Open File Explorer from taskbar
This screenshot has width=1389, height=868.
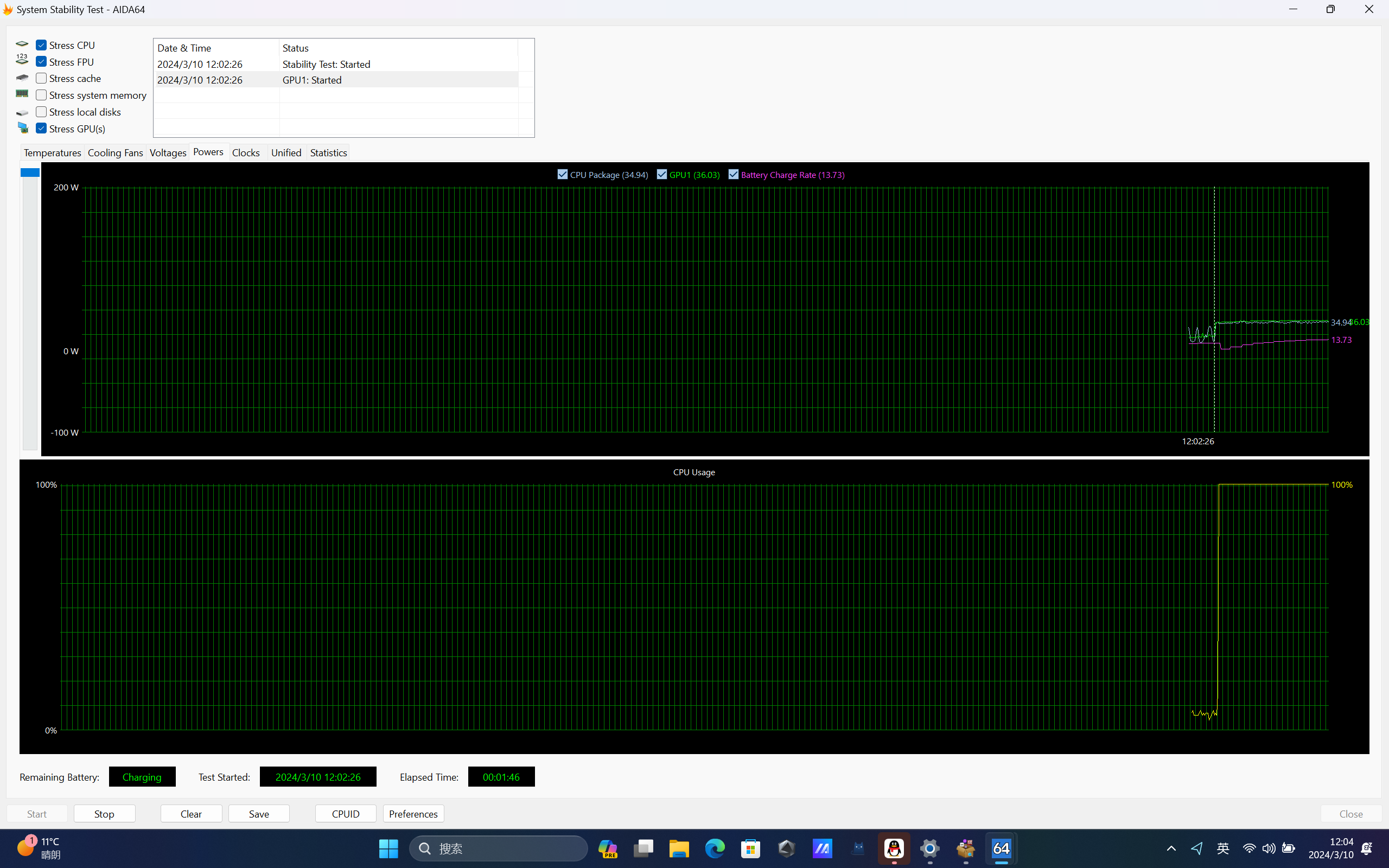tap(679, 848)
